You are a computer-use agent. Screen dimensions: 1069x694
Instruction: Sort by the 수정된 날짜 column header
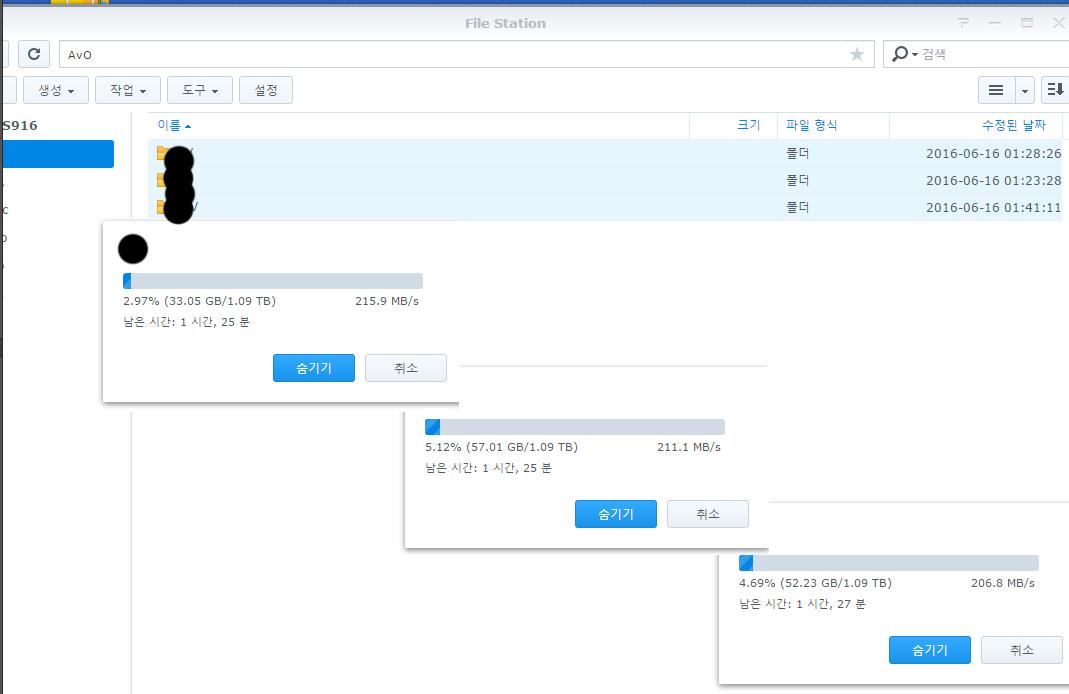[x=1013, y=125]
